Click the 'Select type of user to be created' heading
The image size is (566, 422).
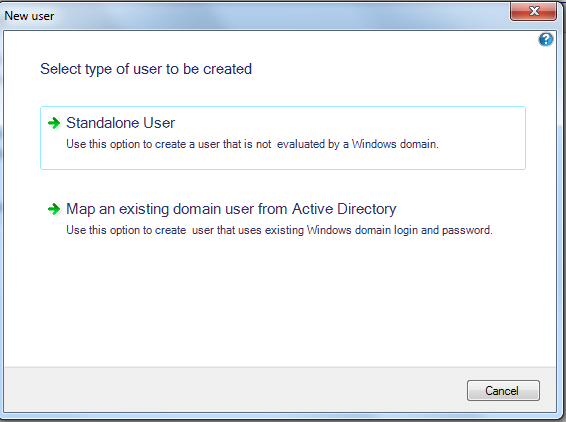(146, 69)
